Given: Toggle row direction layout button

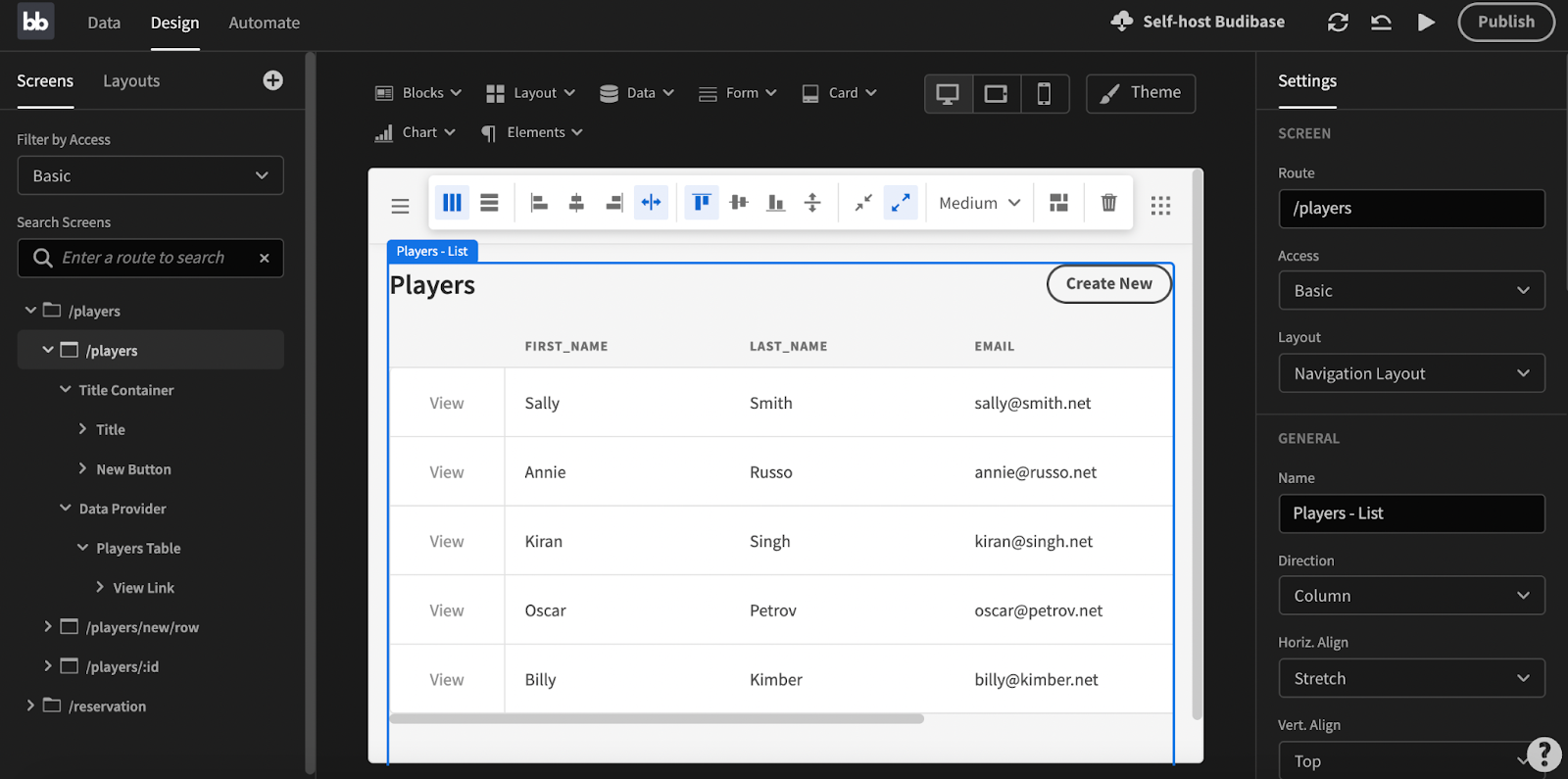Looking at the screenshot, I should [x=489, y=203].
